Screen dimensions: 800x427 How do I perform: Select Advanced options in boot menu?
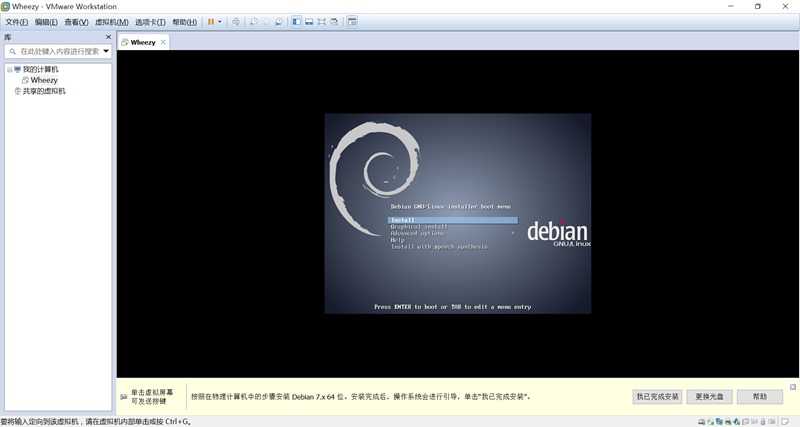pyautogui.click(x=417, y=233)
